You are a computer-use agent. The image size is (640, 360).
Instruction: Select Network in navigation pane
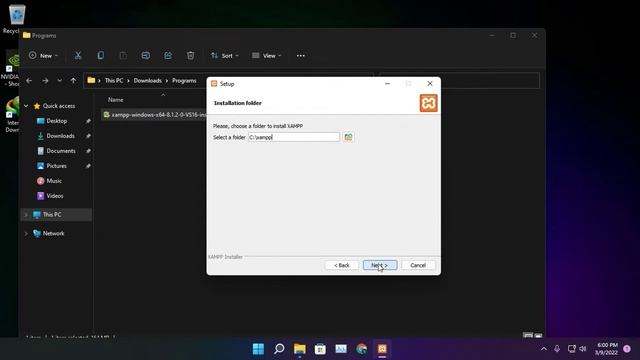(x=53, y=233)
